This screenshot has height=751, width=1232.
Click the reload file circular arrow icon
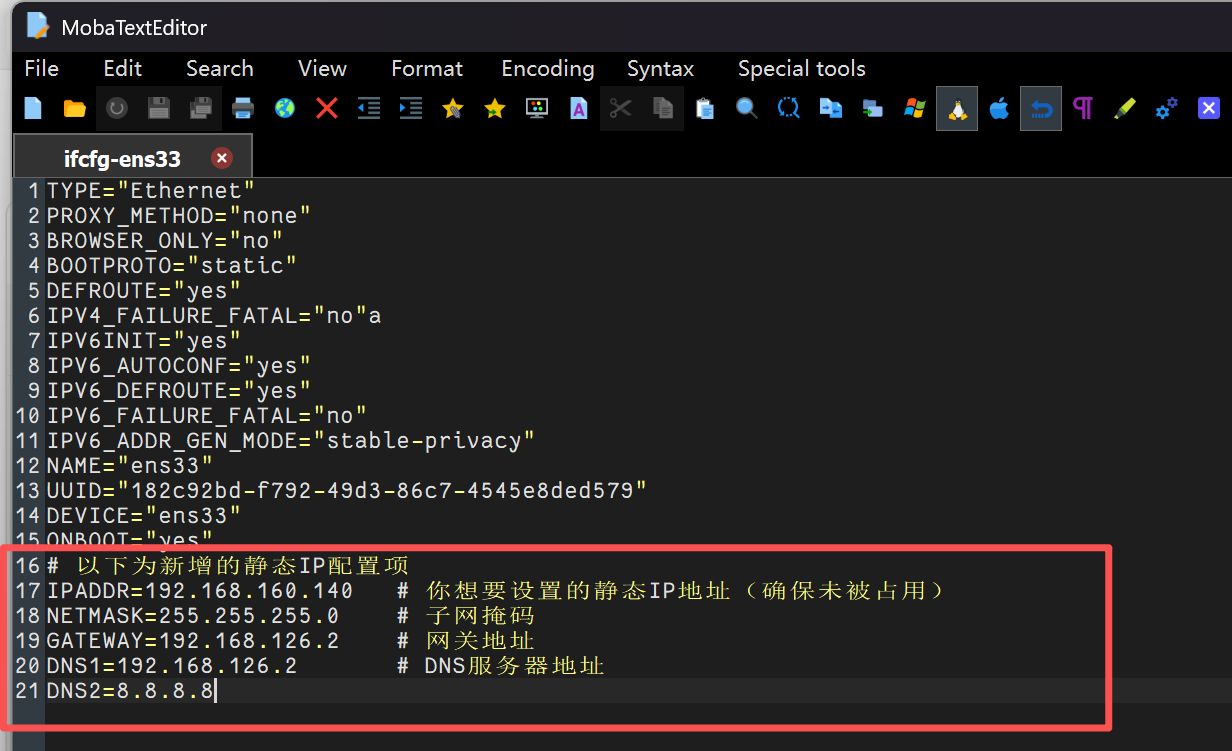coord(117,108)
